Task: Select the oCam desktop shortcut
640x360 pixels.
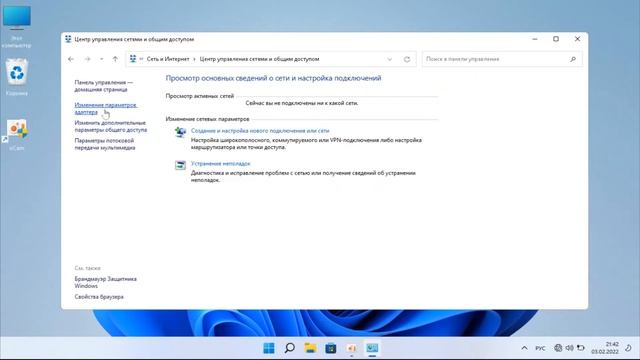Action: [x=17, y=135]
